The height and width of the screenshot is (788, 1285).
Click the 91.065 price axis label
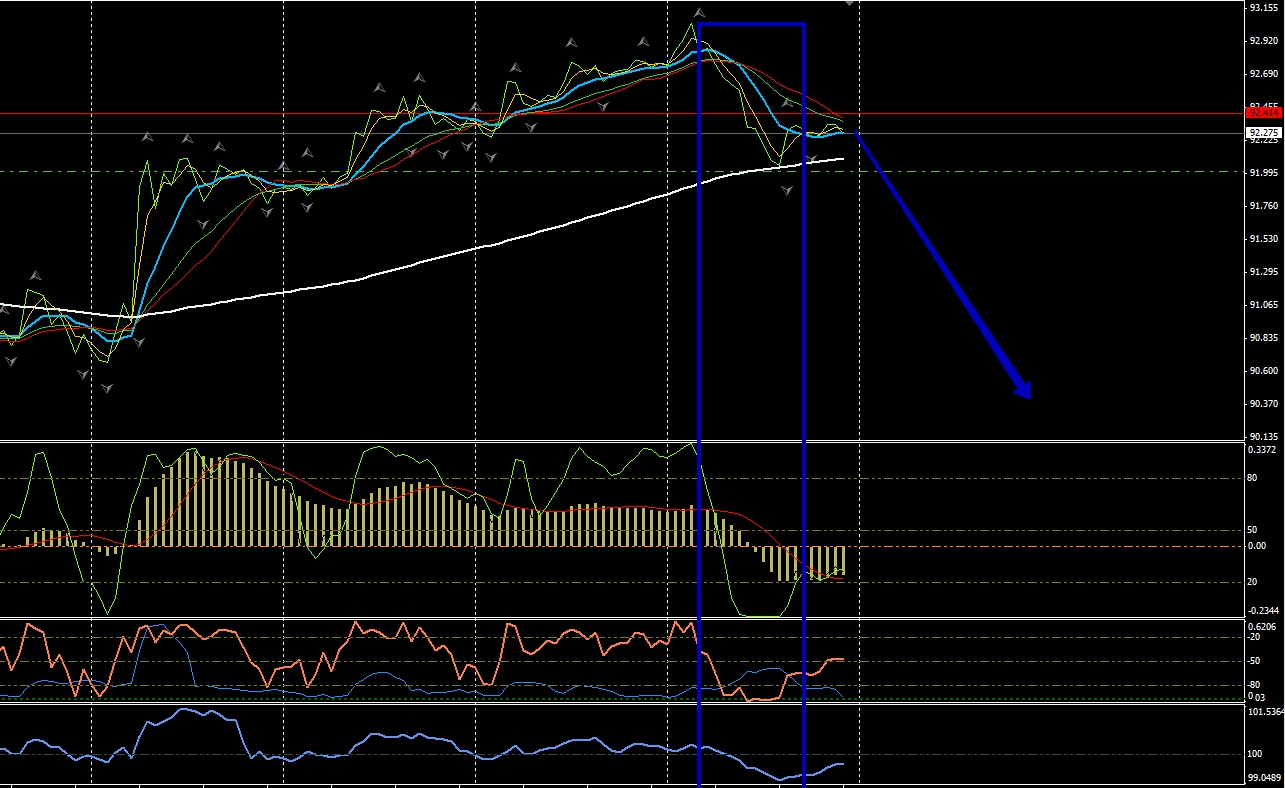pyautogui.click(x=1264, y=305)
